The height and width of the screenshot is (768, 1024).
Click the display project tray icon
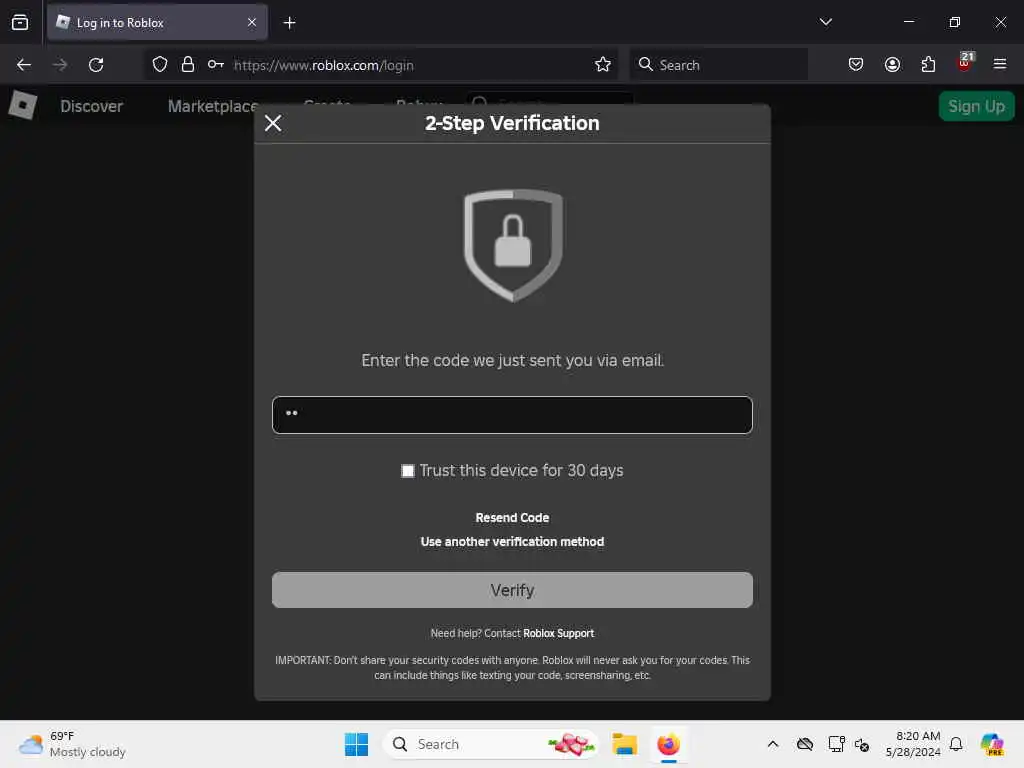(x=837, y=744)
